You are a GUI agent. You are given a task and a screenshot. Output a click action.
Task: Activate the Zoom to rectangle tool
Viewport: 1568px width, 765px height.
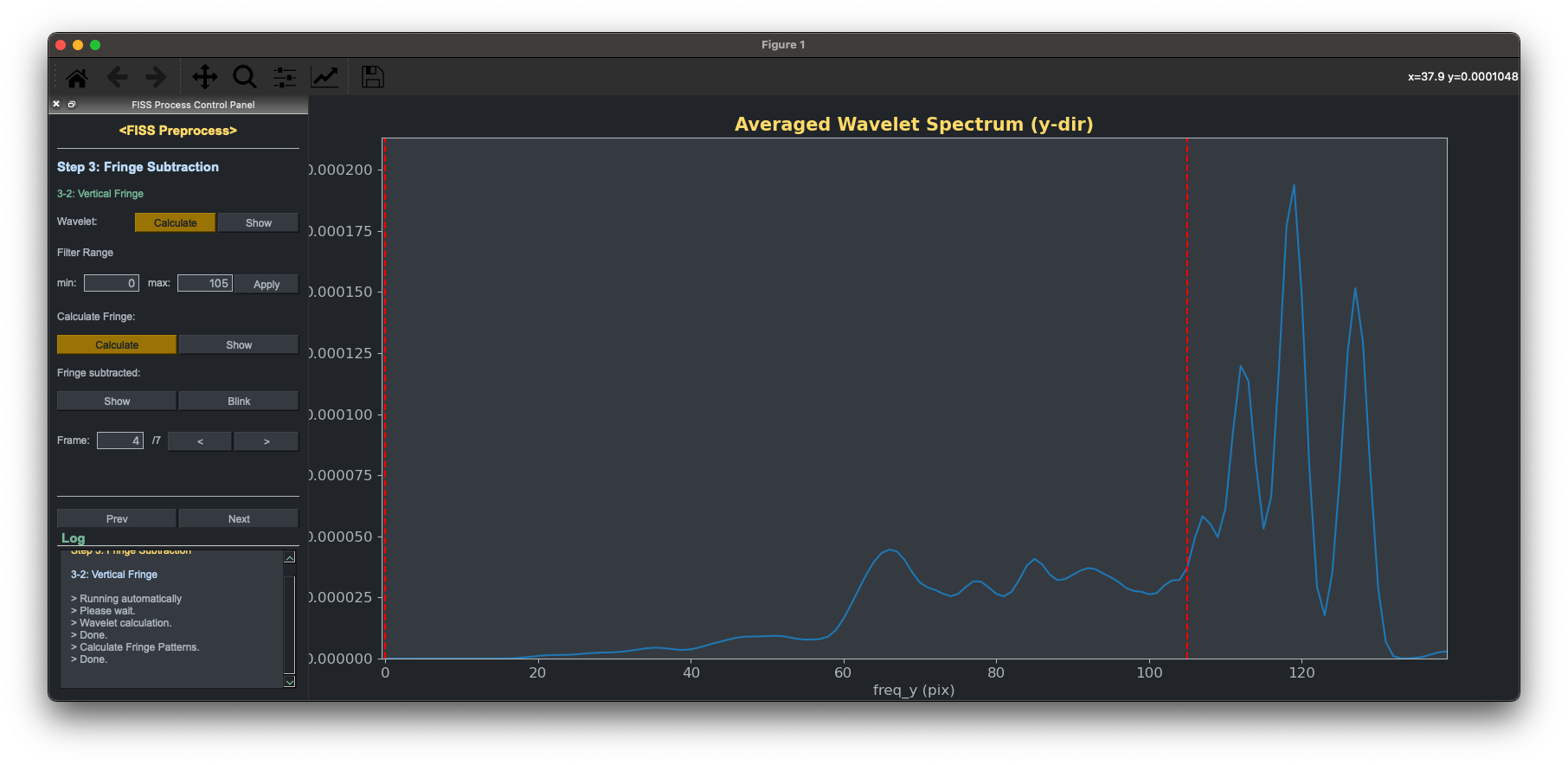(x=245, y=77)
